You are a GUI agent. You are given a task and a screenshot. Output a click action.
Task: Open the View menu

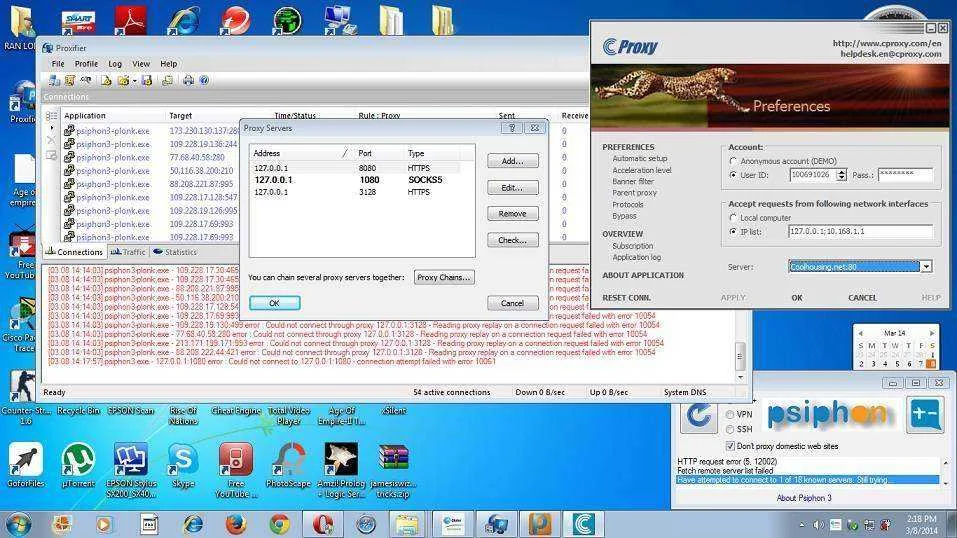[x=141, y=64]
